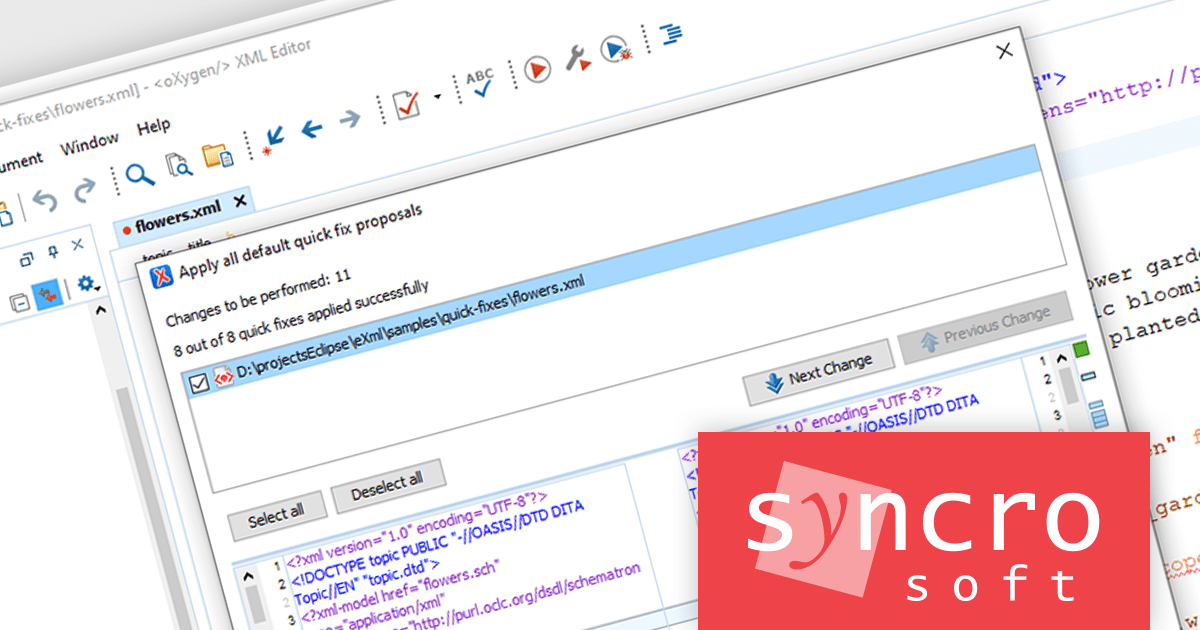The width and height of the screenshot is (1200, 630).
Task: Switch to the flowers.xml editor tab
Action: pos(178,218)
